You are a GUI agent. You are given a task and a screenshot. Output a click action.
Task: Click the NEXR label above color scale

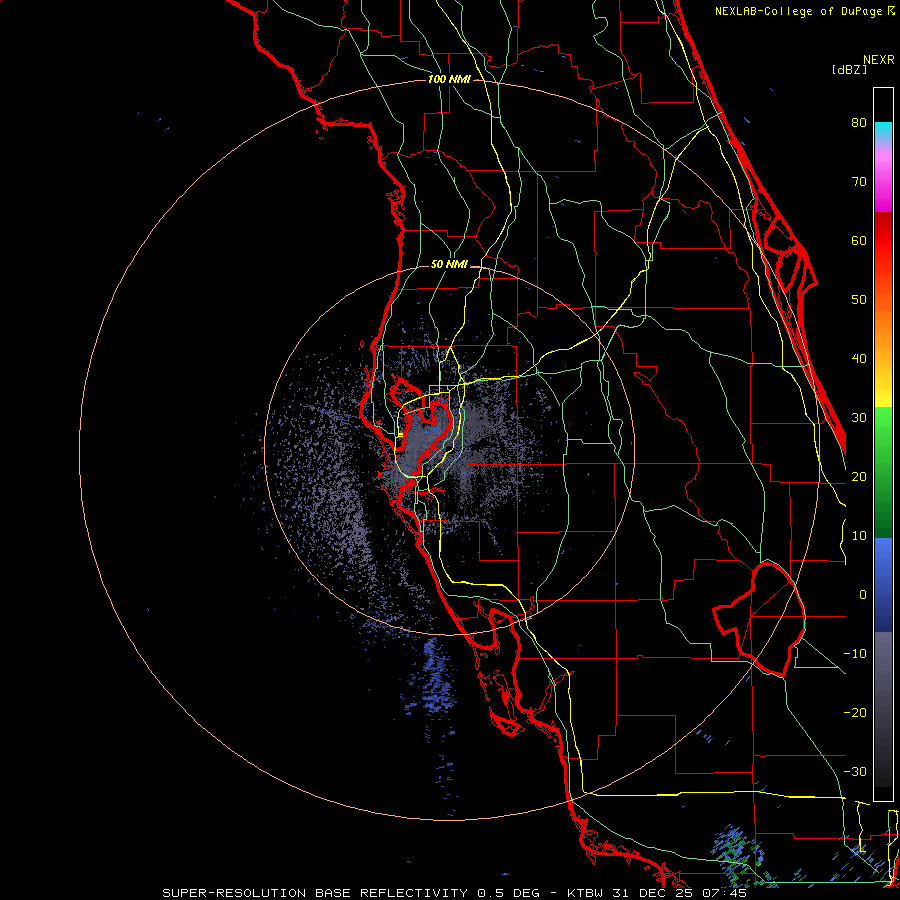[879, 60]
